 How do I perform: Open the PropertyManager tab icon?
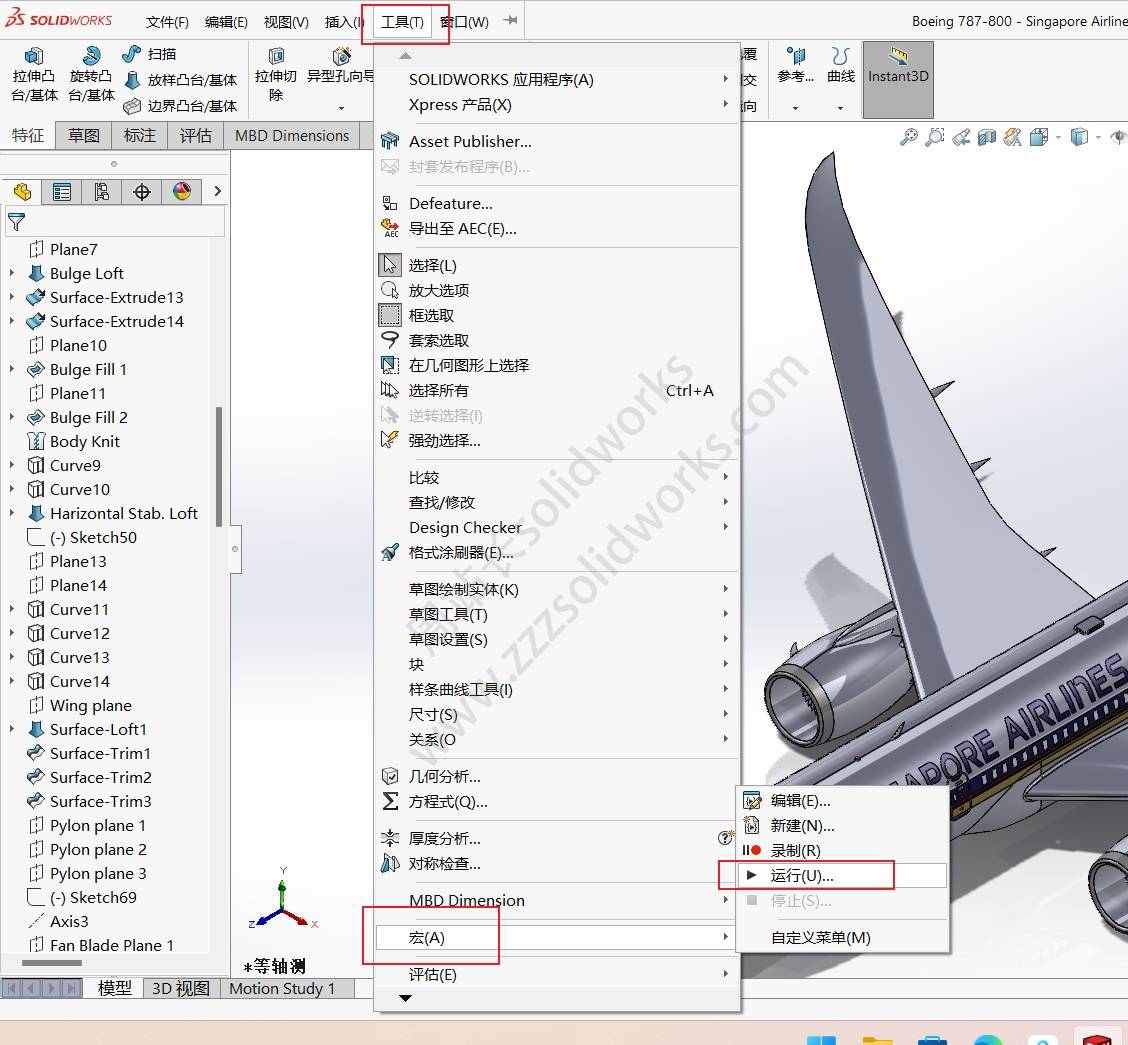point(62,192)
